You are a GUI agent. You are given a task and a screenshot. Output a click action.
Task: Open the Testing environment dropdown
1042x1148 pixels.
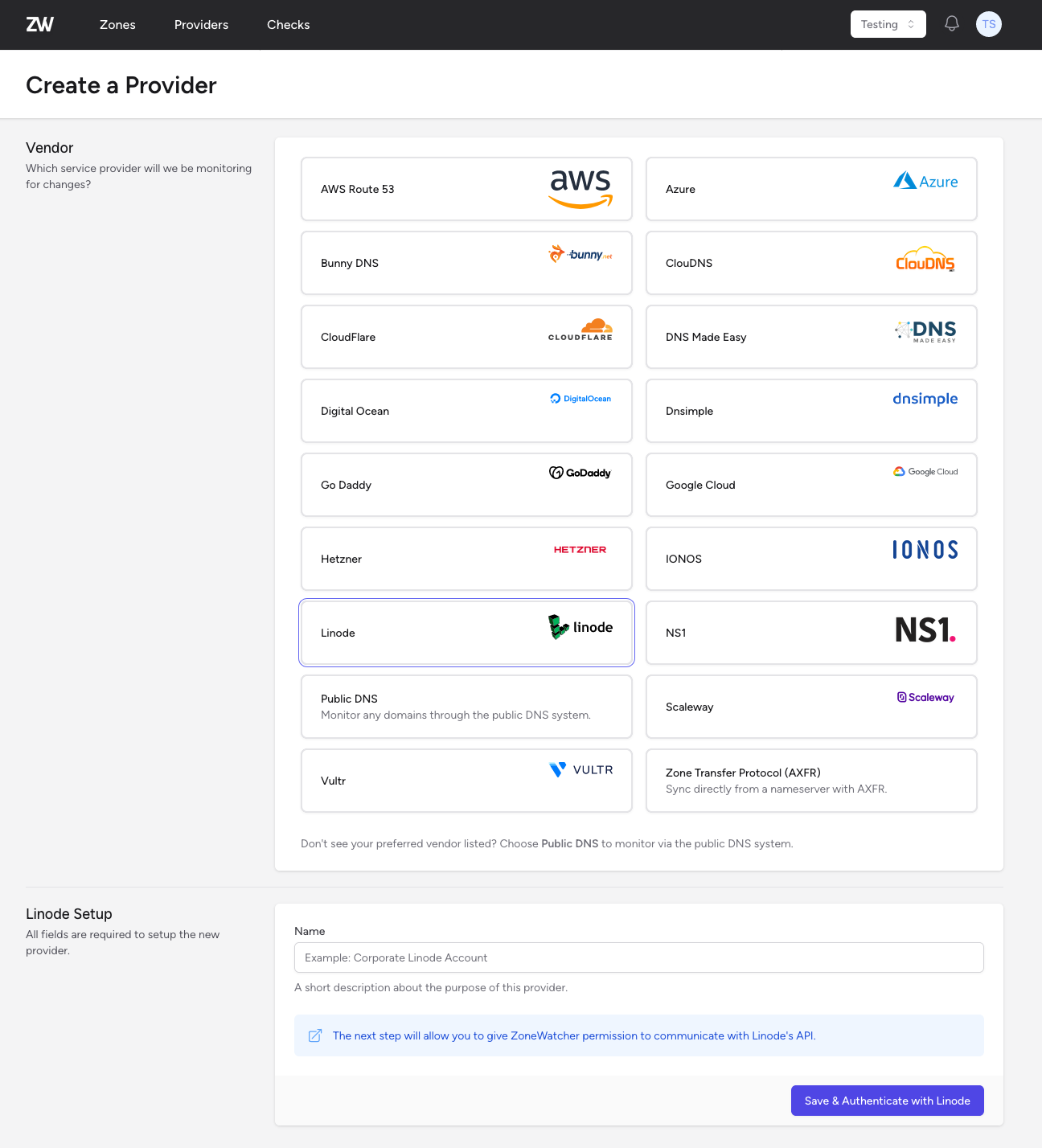click(888, 24)
